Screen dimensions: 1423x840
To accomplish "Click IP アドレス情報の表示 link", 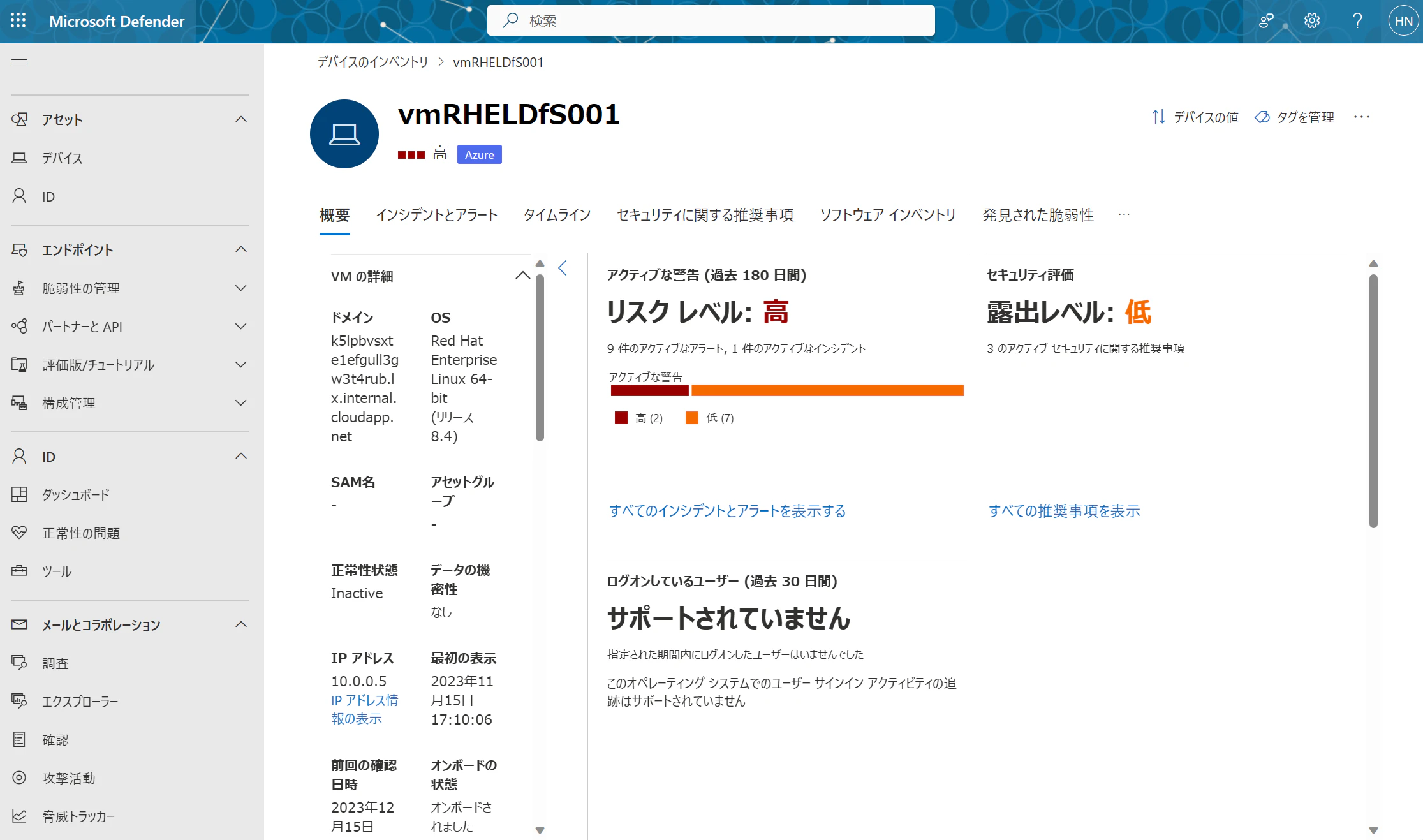I will 364,709.
